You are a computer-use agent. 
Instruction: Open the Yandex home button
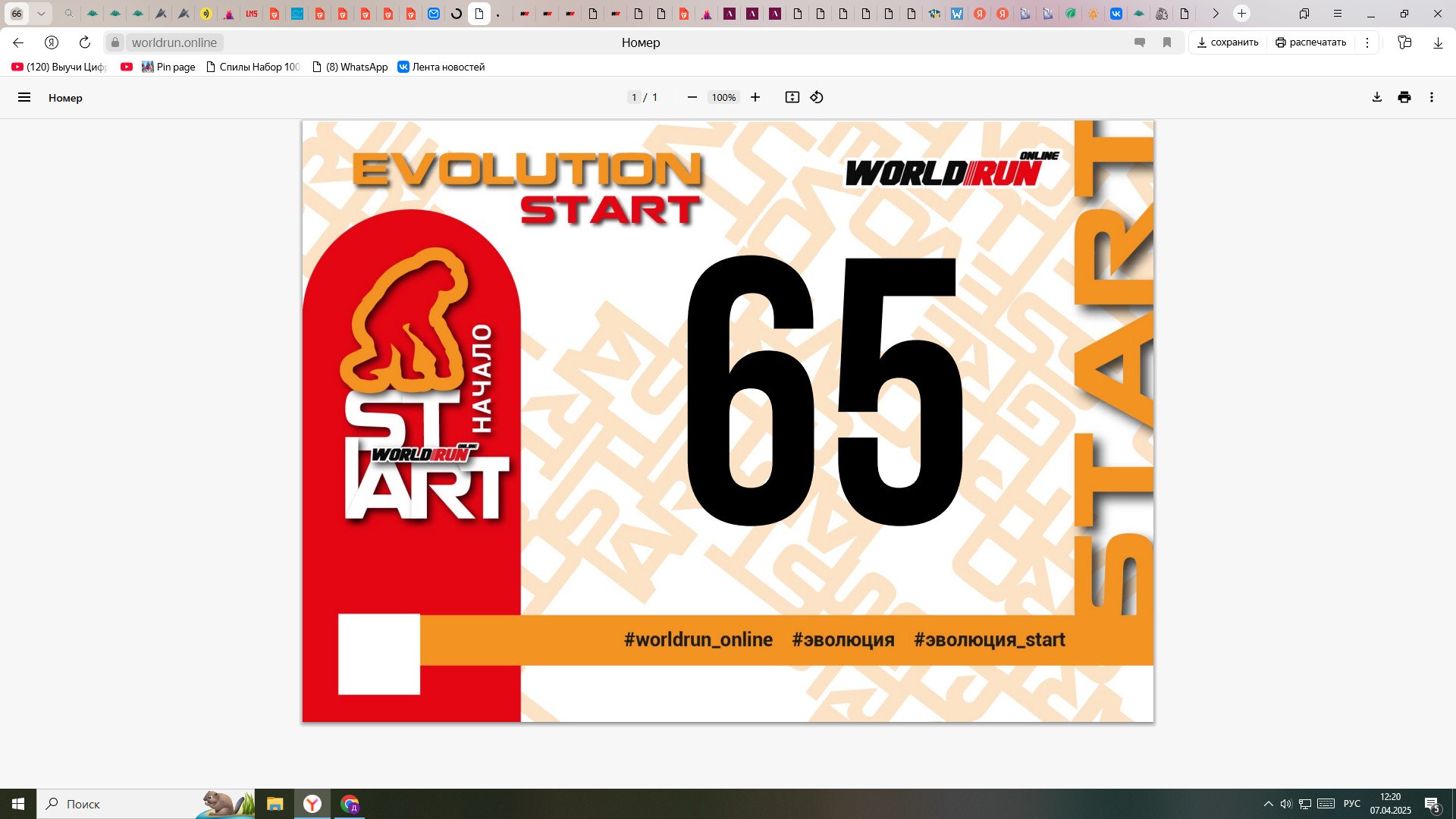pyautogui.click(x=52, y=42)
